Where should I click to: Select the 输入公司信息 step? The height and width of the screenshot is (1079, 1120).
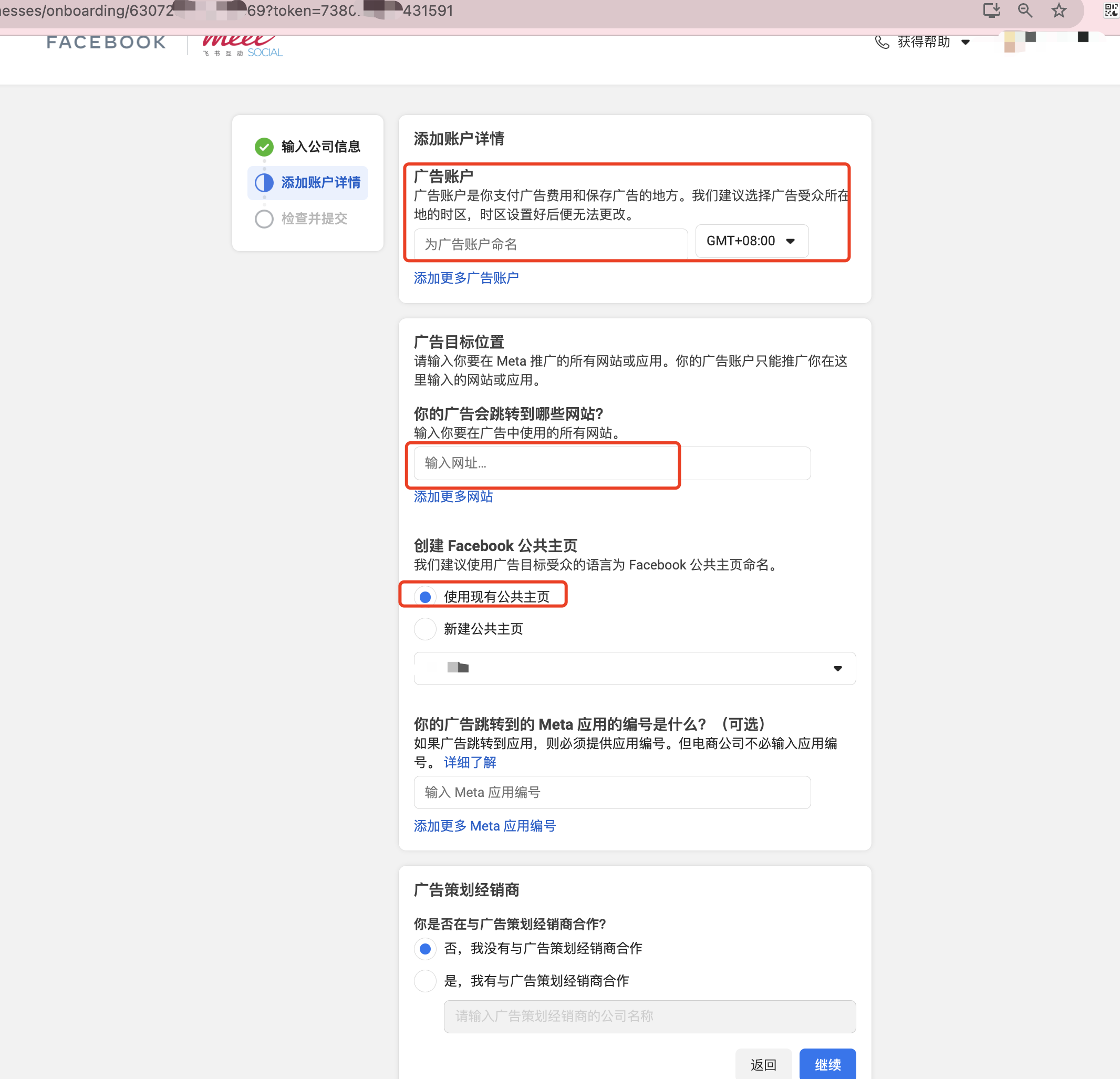click(x=308, y=147)
